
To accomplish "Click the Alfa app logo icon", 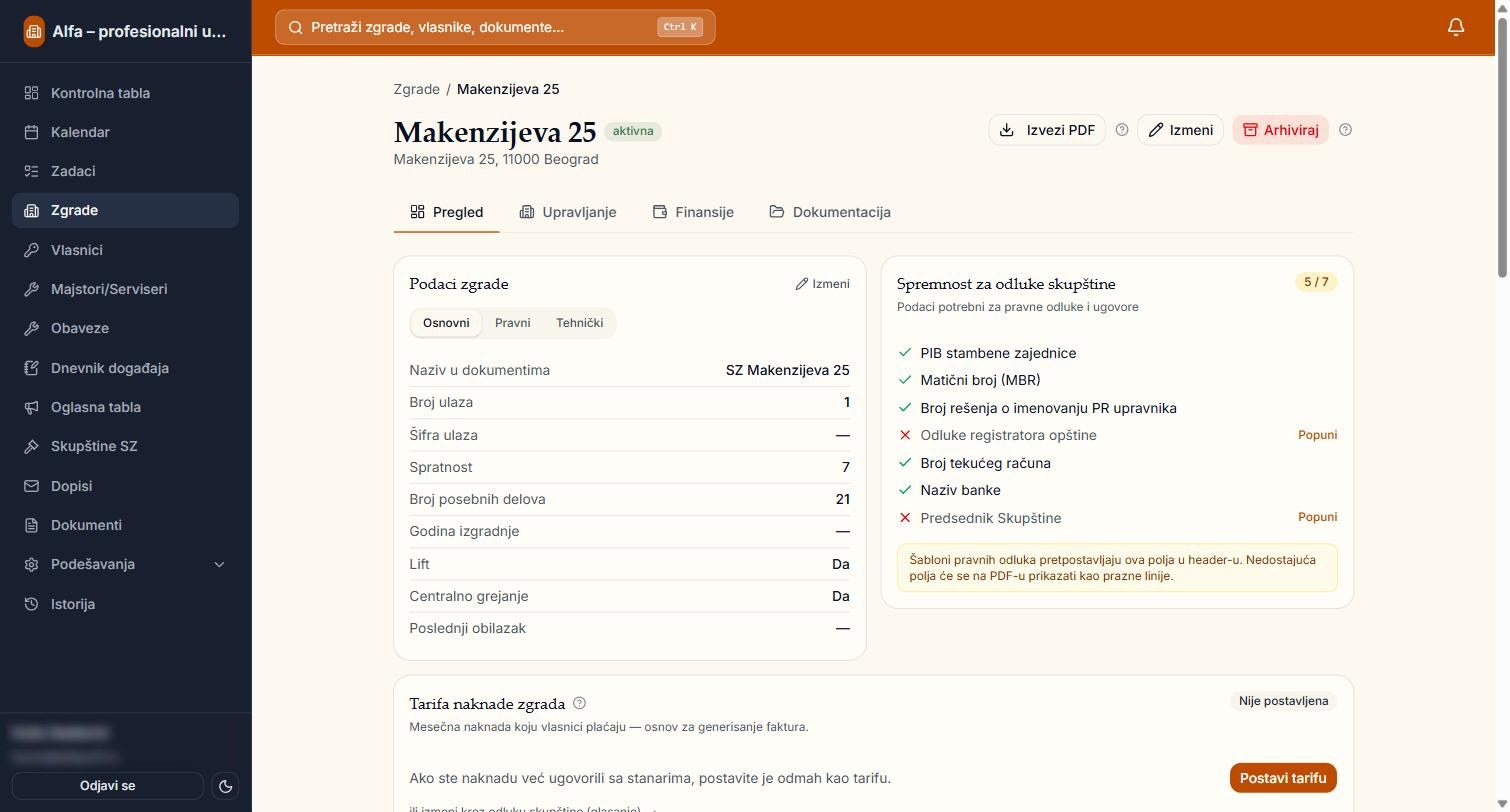I will pos(33,31).
